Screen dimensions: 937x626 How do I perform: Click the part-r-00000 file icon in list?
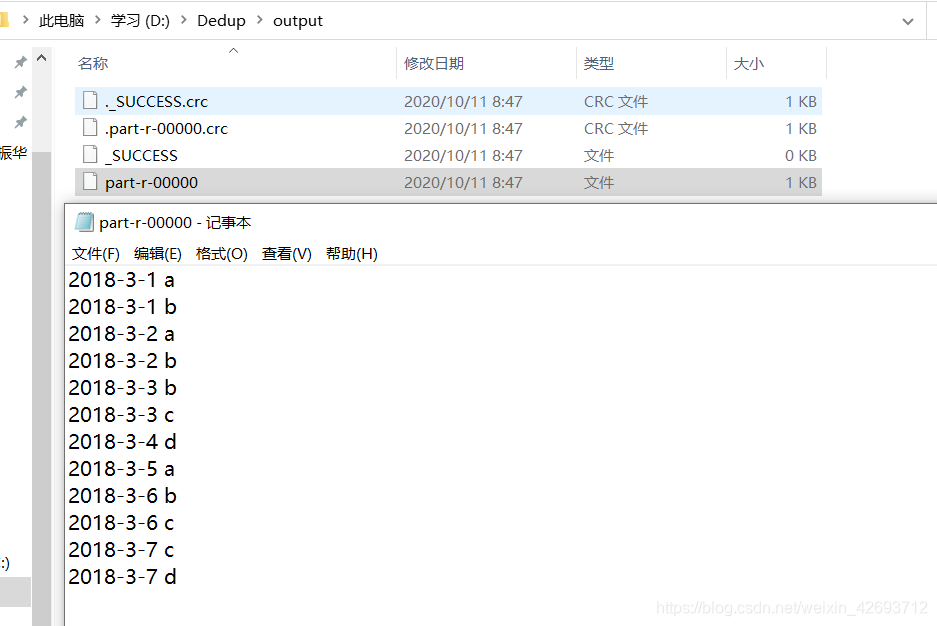90,181
